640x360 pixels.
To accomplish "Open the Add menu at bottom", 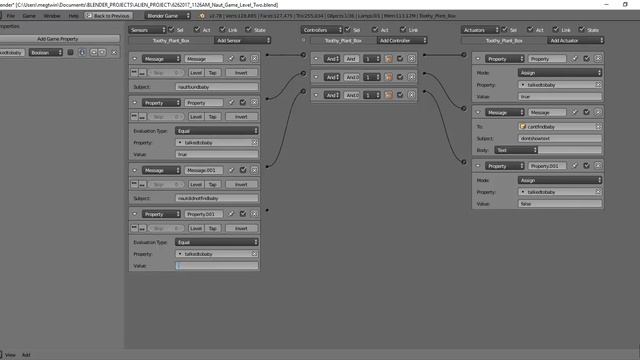I will (x=26, y=355).
